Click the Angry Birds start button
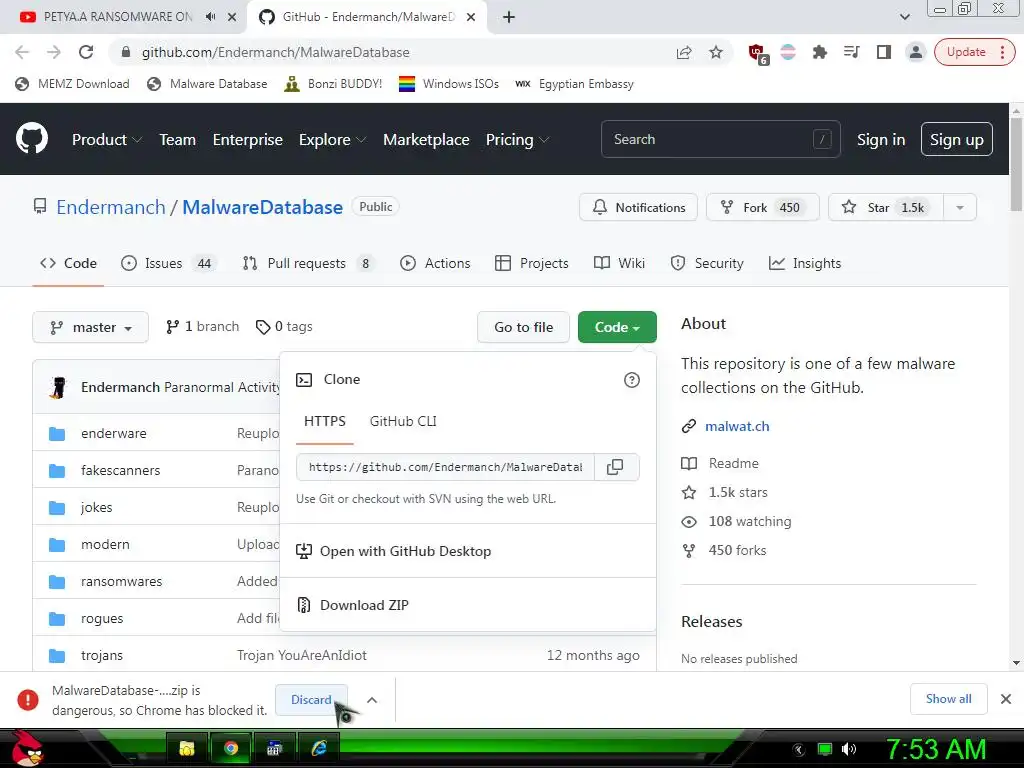This screenshot has width=1024, height=768. pos(27,748)
